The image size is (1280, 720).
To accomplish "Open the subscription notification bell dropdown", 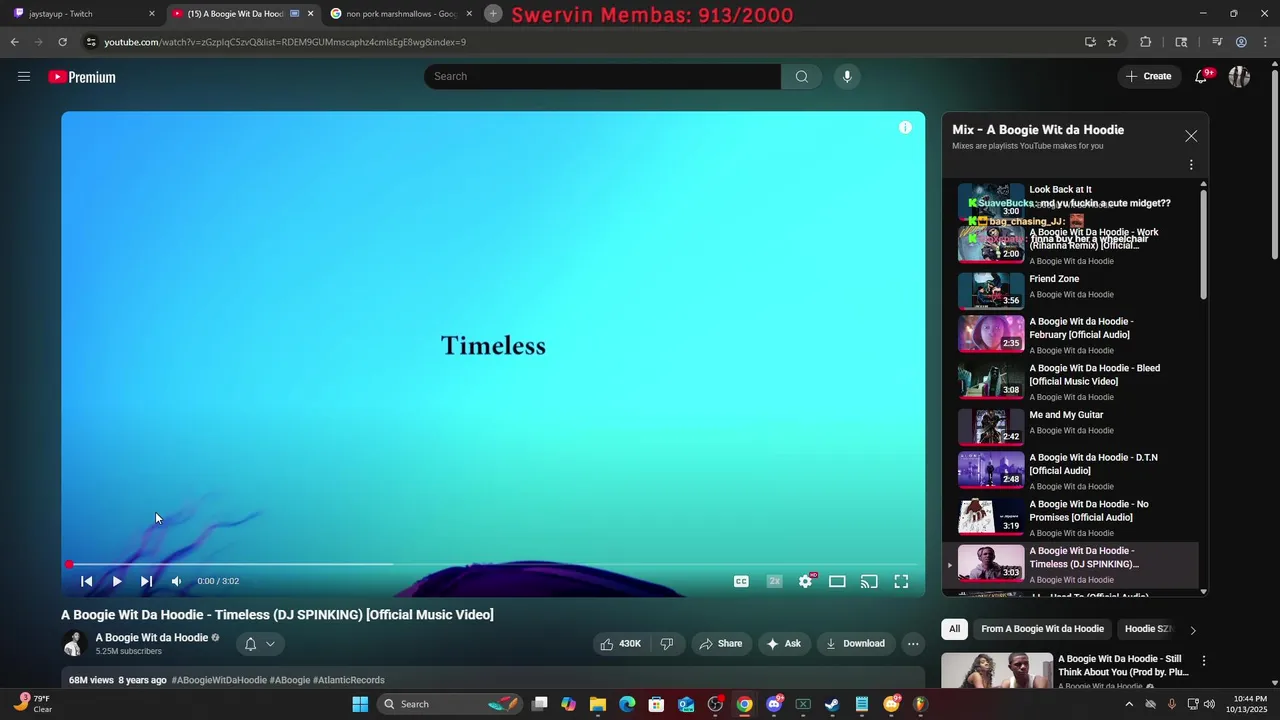I will [260, 644].
